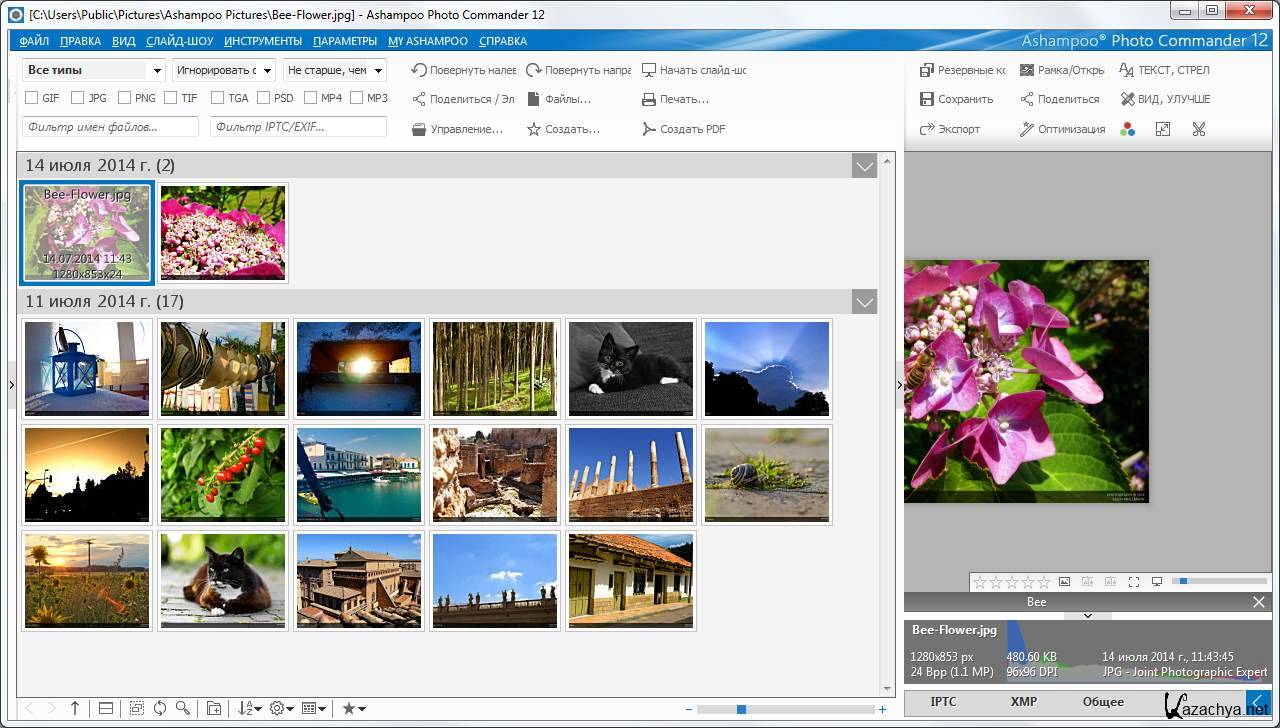Viewport: 1280px width, 728px height.
Task: Click the up-arrow parent folder icon
Action: [x=75, y=708]
